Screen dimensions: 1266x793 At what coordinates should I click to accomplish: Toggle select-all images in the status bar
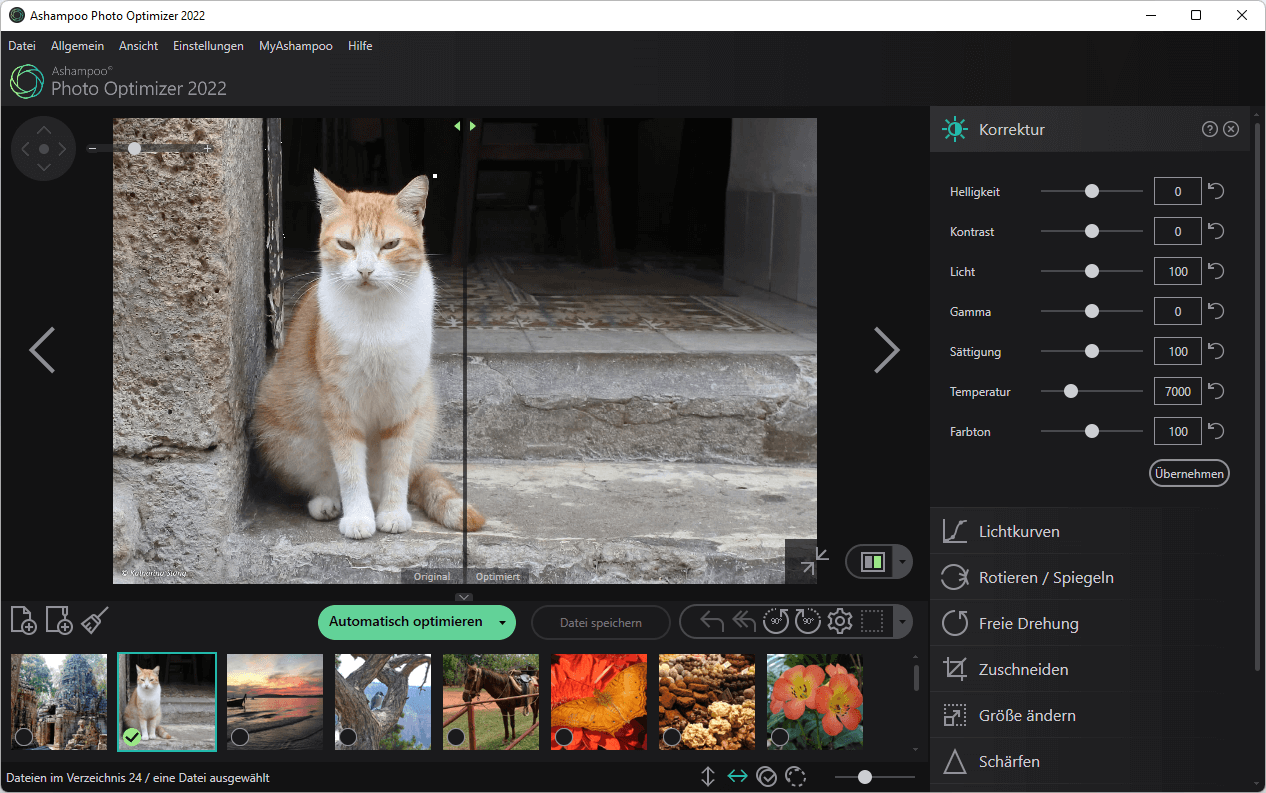click(x=767, y=776)
